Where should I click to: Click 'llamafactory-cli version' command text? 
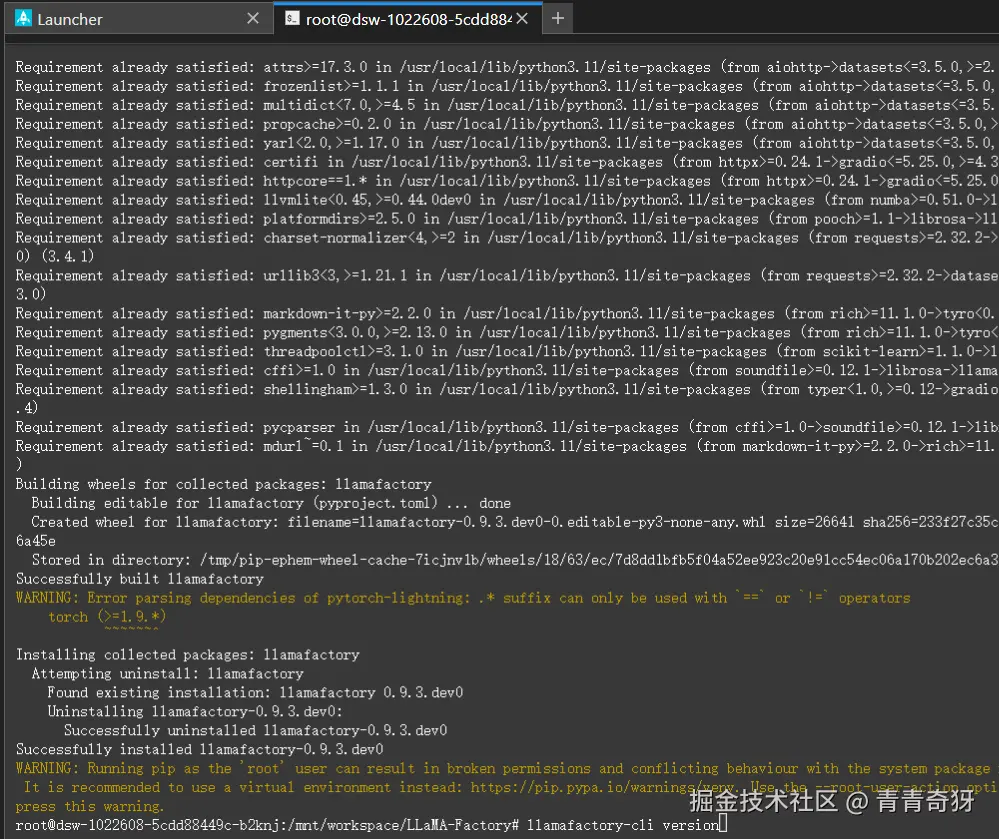click(623, 826)
